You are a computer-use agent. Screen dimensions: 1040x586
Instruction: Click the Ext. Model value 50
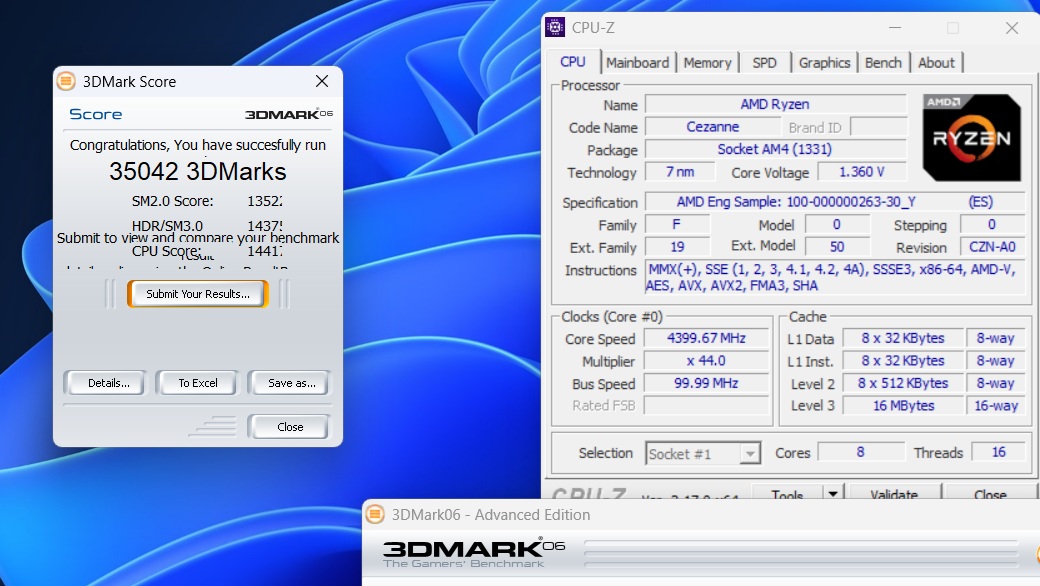click(837, 247)
